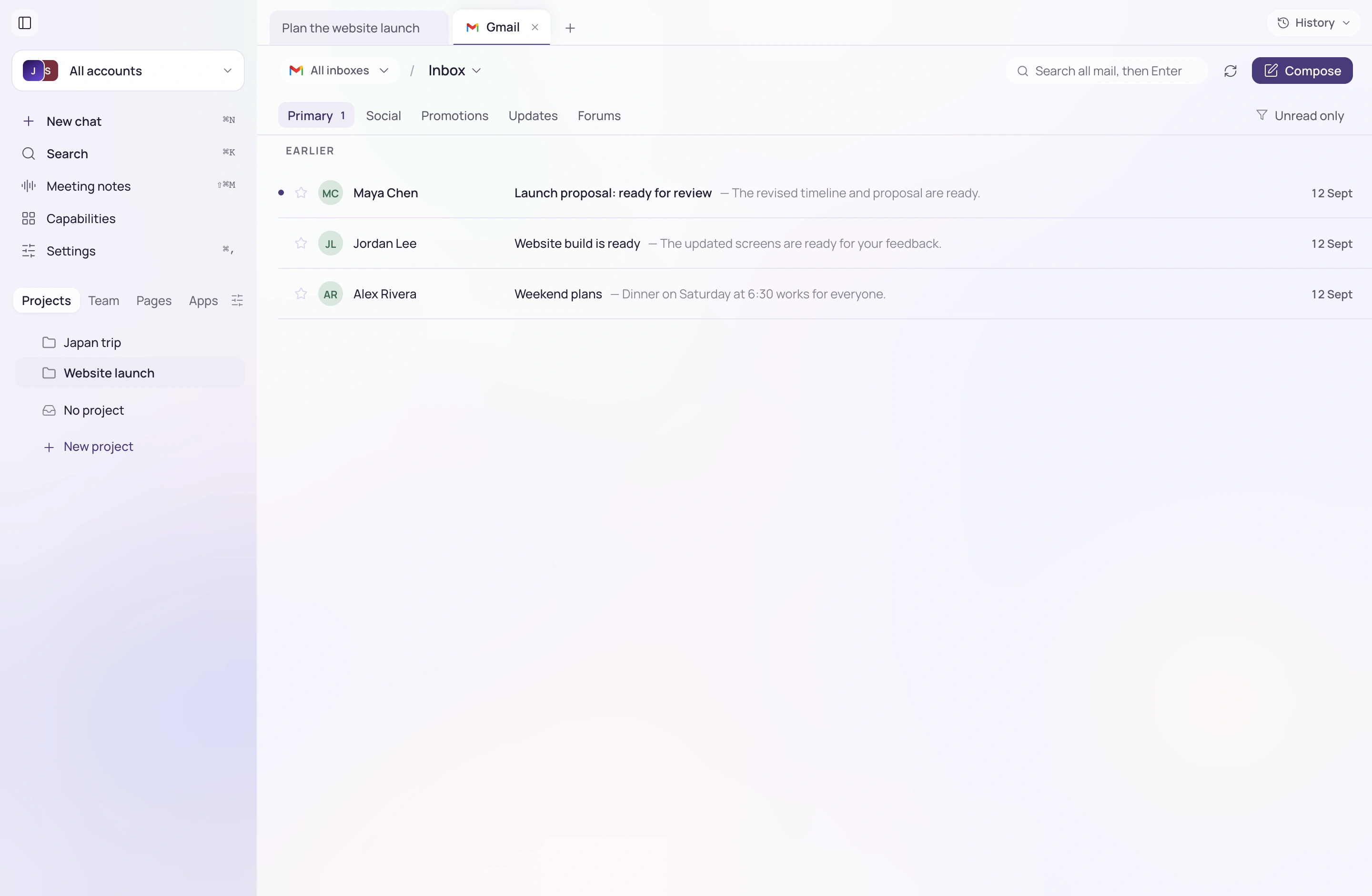Open the Promotions tab
1372x896 pixels.
[455, 116]
